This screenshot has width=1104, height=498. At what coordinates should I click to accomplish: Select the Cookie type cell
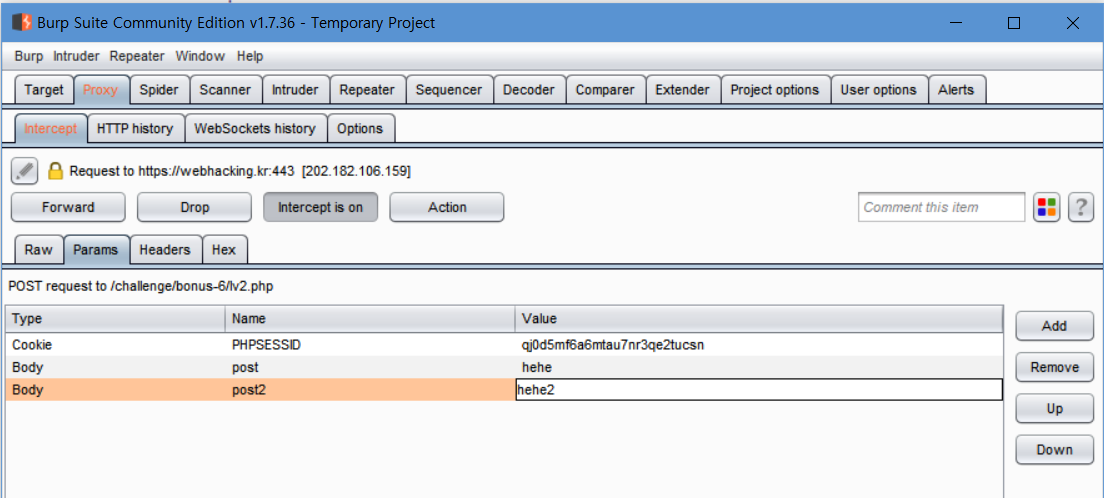point(115,345)
